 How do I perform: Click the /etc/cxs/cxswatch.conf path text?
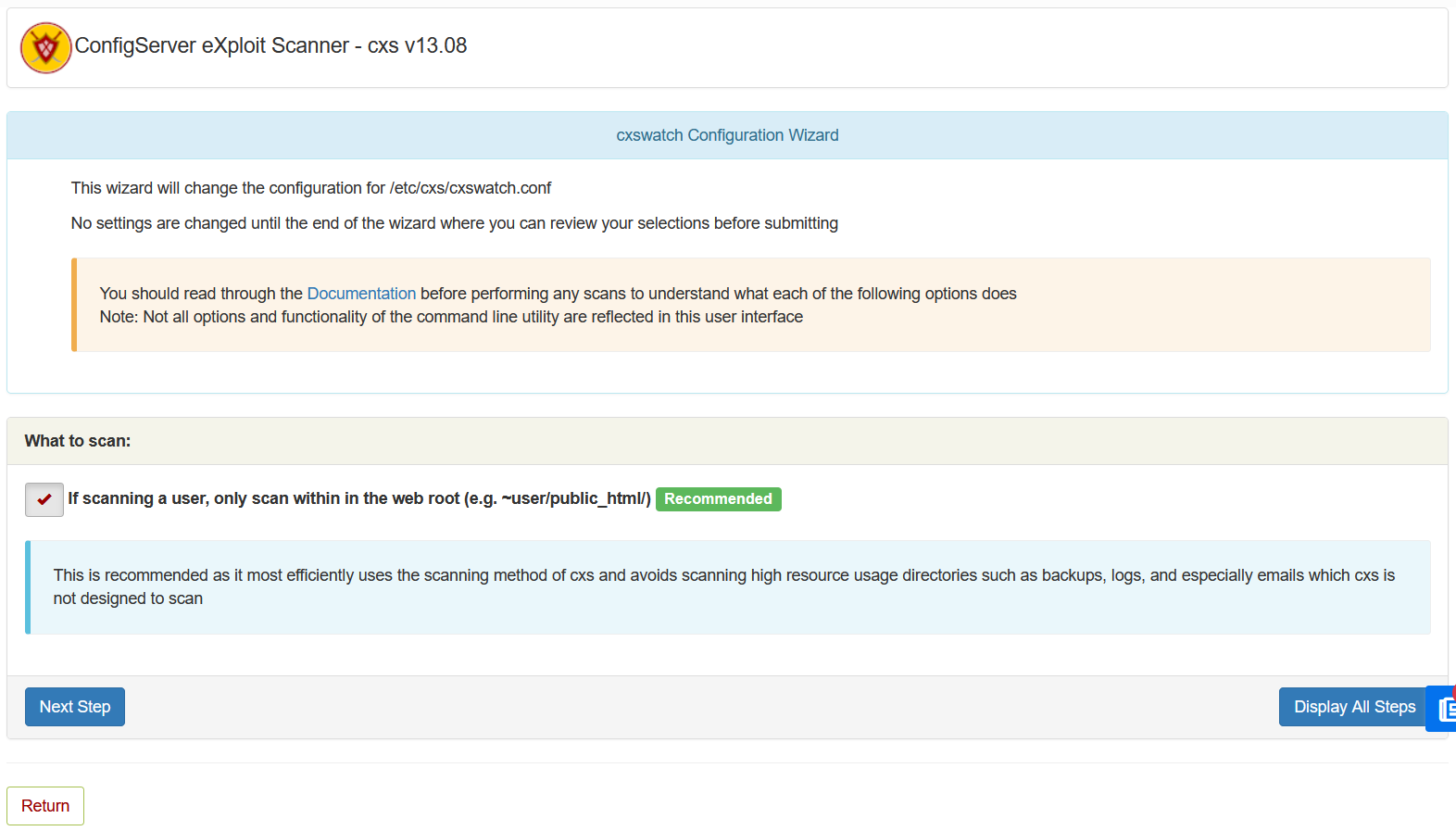click(471, 188)
